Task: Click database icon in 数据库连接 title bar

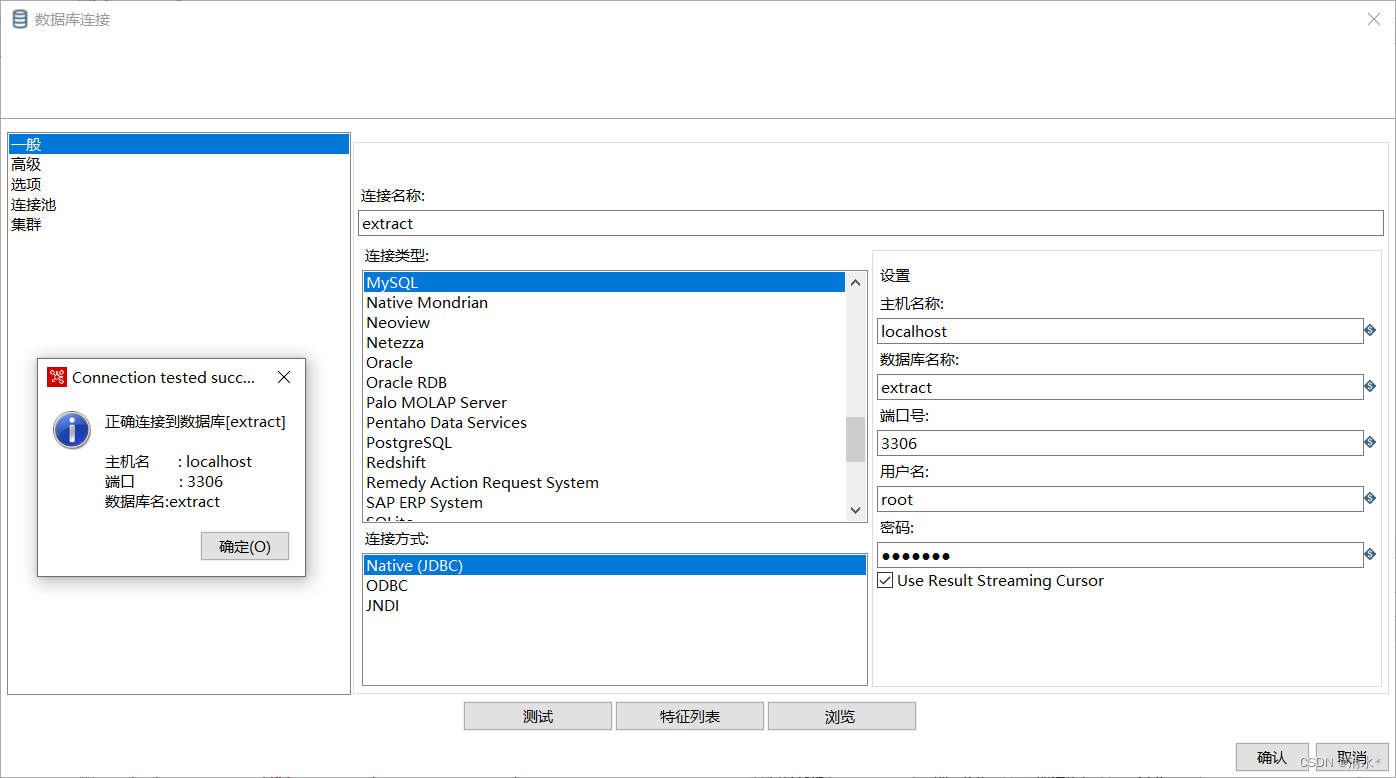Action: pos(18,18)
